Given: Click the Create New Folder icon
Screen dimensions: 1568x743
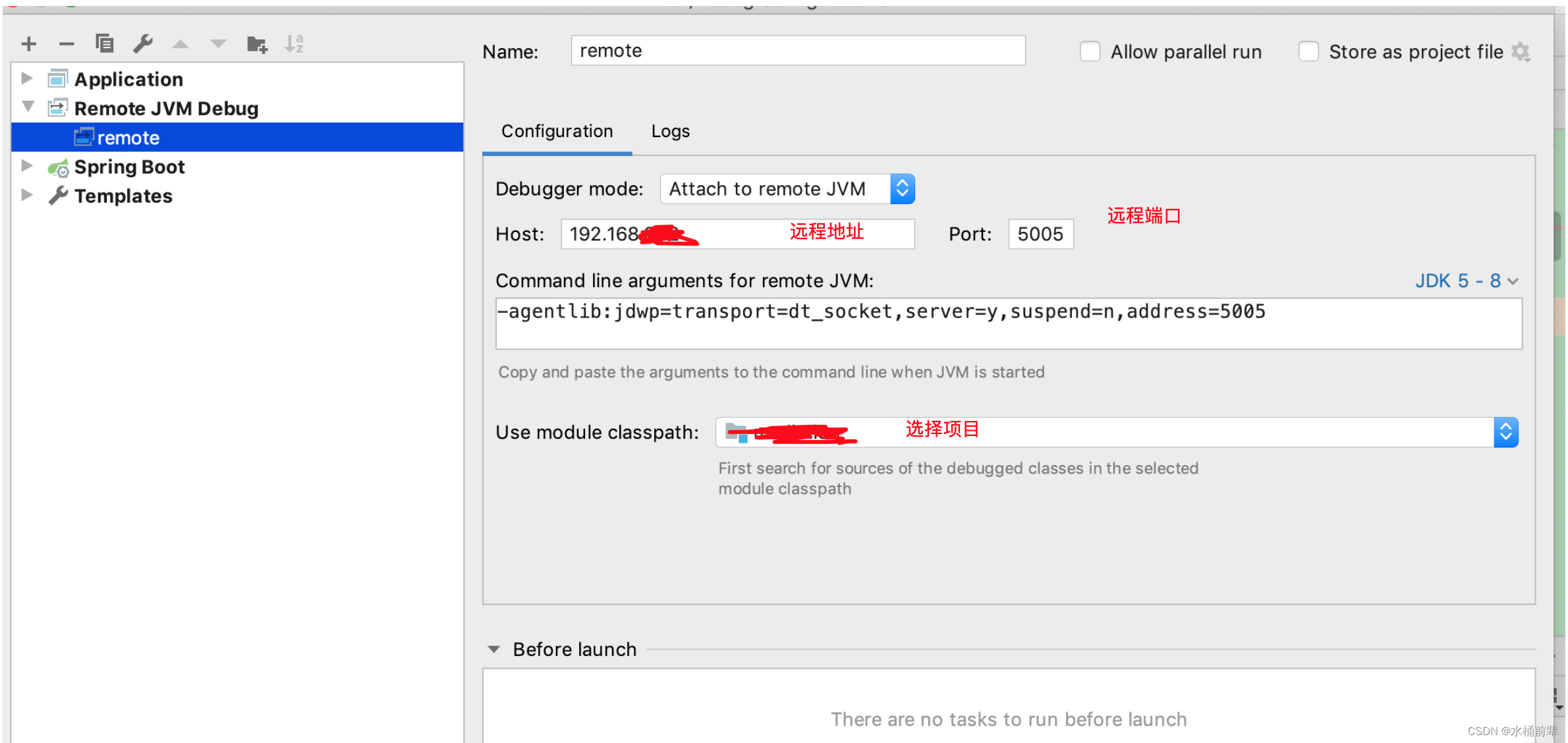Looking at the screenshot, I should [256, 44].
